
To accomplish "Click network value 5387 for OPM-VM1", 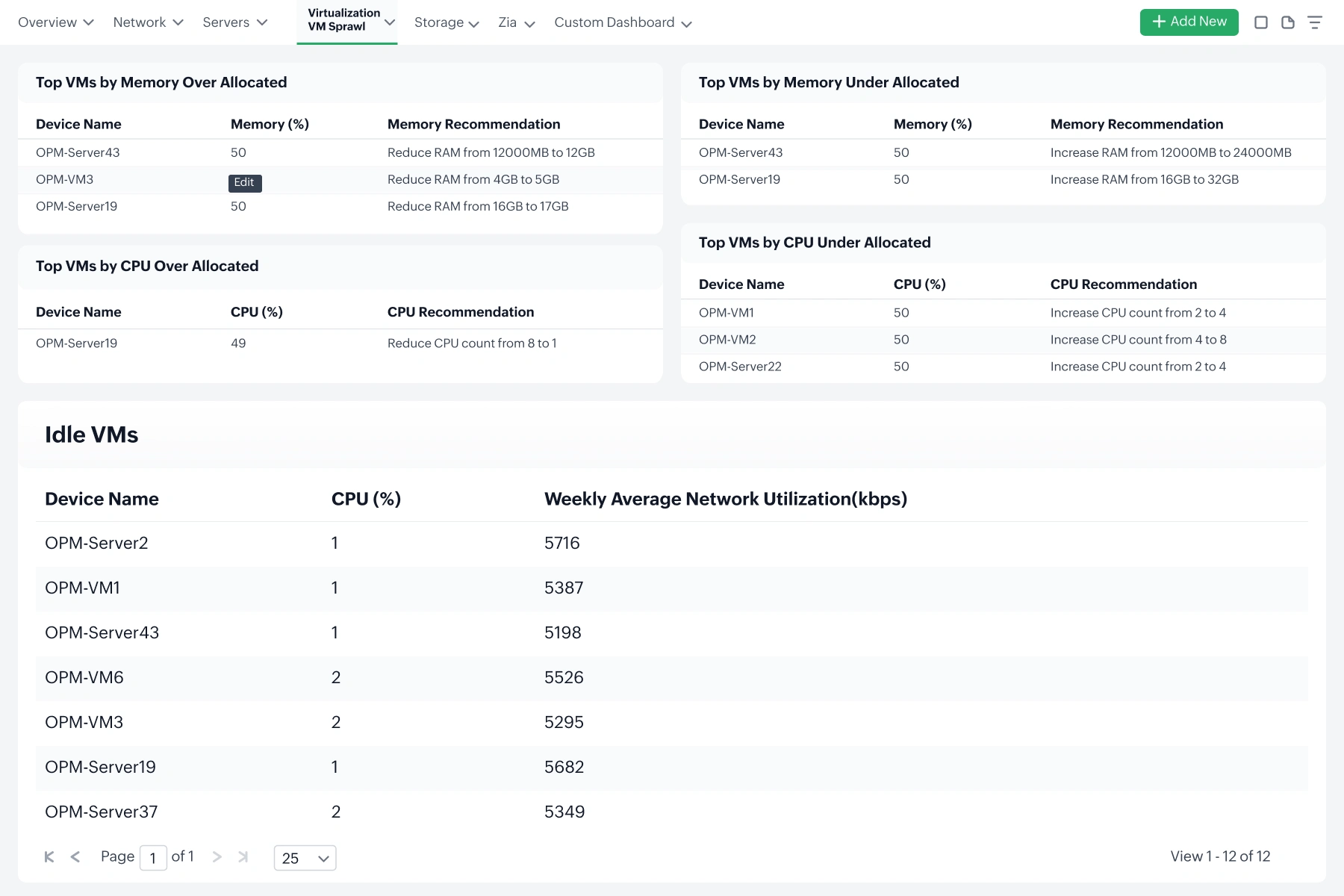I will coord(564,588).
